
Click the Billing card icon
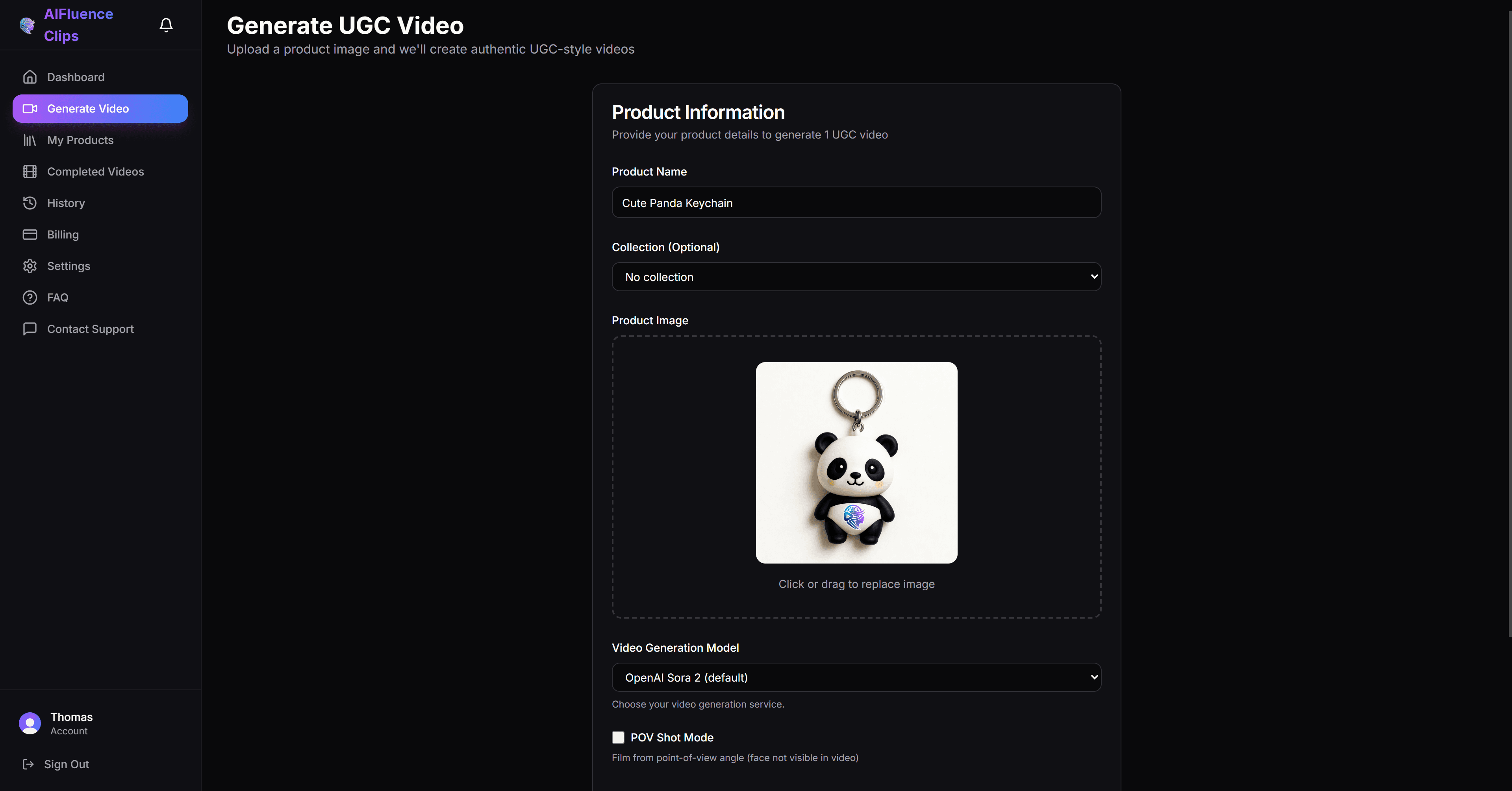30,235
